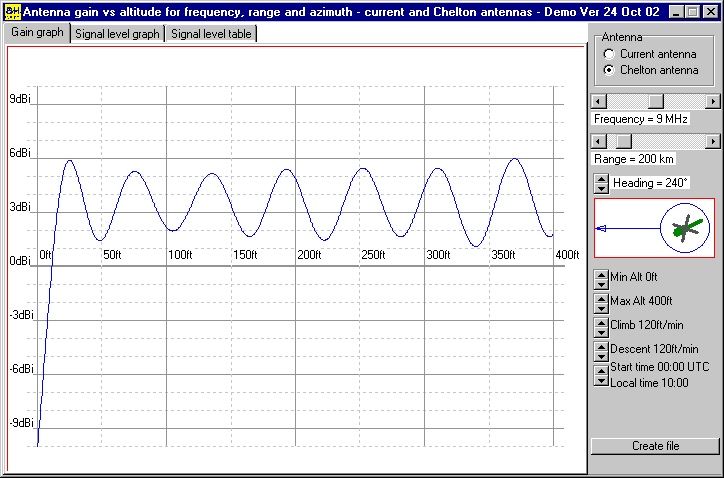Decrease Min Alt with the down arrow
Screen dimensions: 724x478
[601, 284]
